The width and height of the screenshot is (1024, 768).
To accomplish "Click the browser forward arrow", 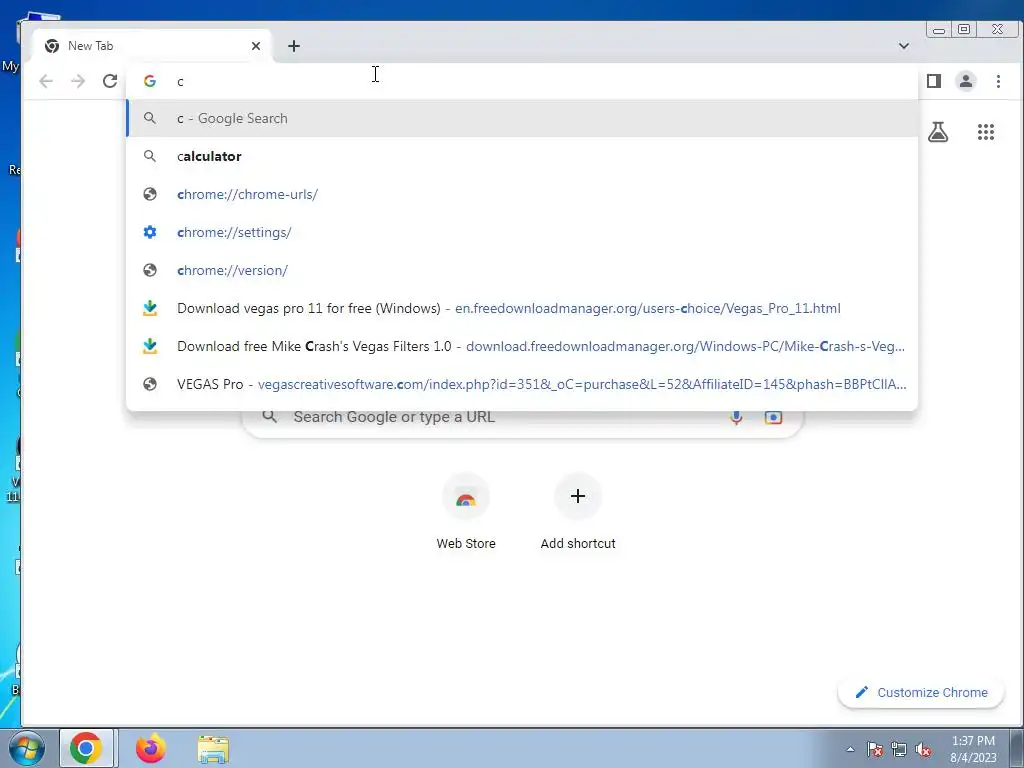I will point(78,81).
